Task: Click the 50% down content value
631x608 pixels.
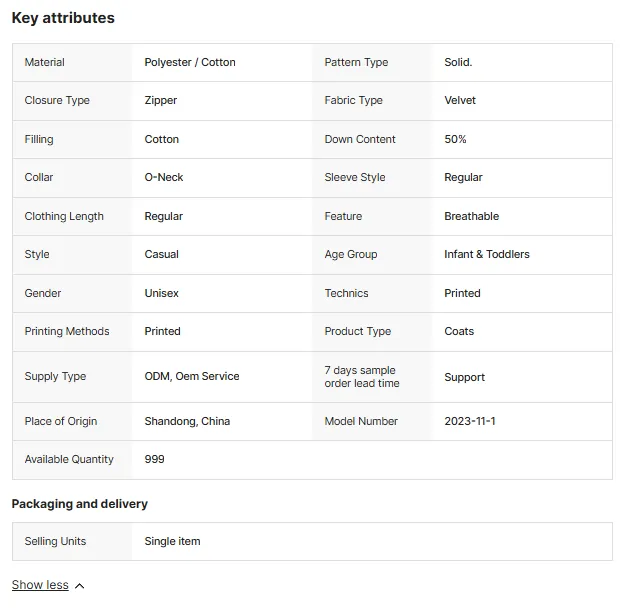Action: [x=455, y=139]
